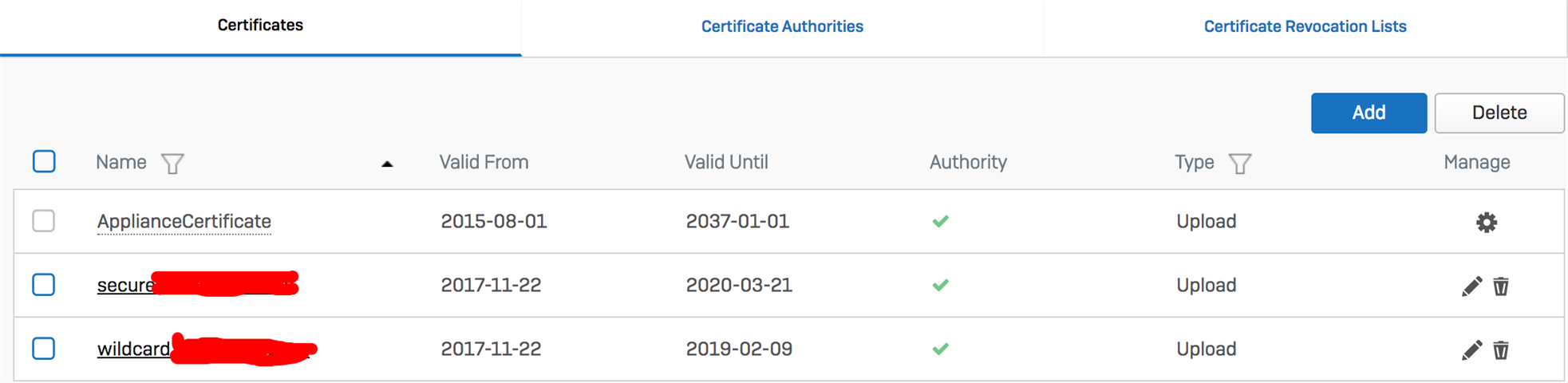The image size is (1568, 383).
Task: Delete the secure certificate via trash icon
Action: tap(1501, 286)
